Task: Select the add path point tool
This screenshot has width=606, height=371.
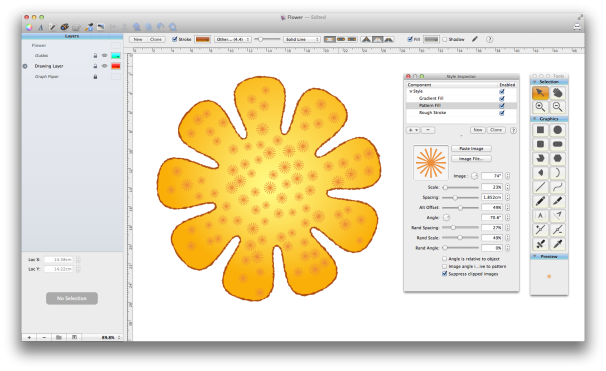Action: coord(540,230)
